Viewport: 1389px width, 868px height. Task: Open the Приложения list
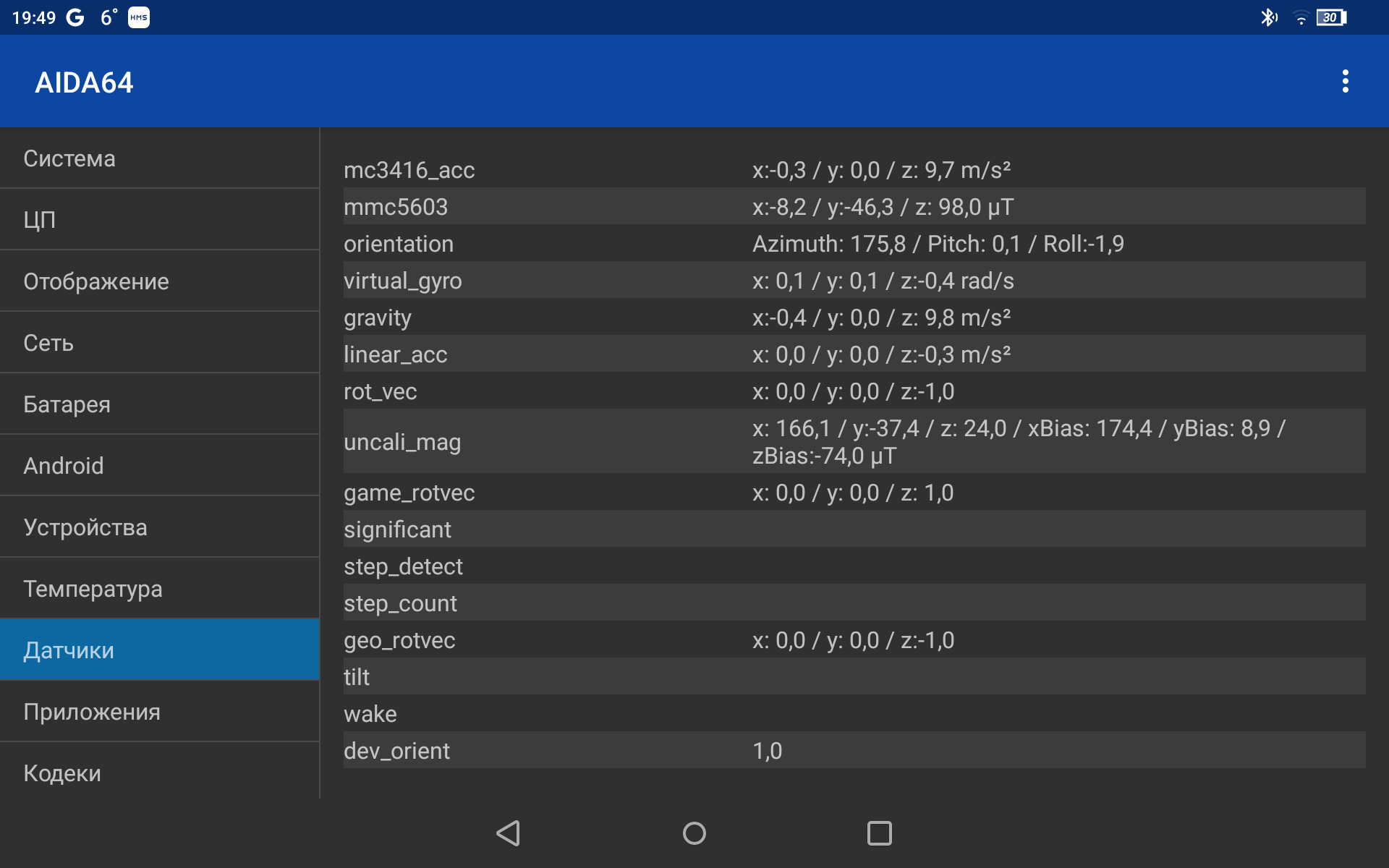click(159, 712)
